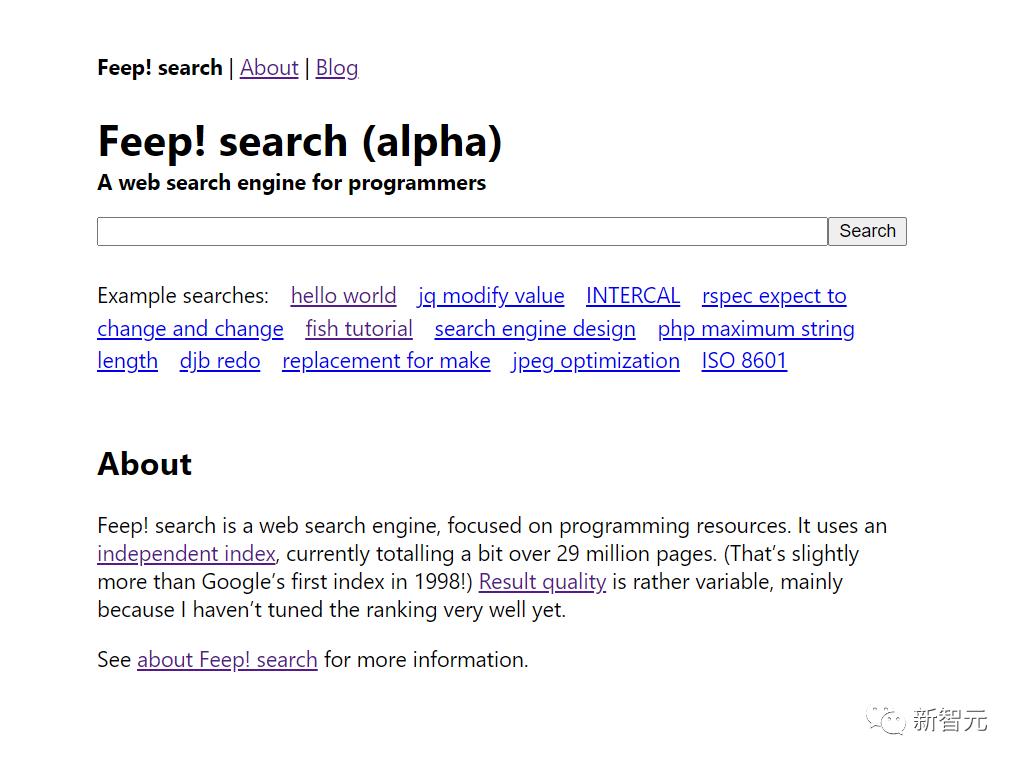This screenshot has width=1021, height=765.
Task: Select the rspec expect to change example
Action: pyautogui.click(x=774, y=296)
